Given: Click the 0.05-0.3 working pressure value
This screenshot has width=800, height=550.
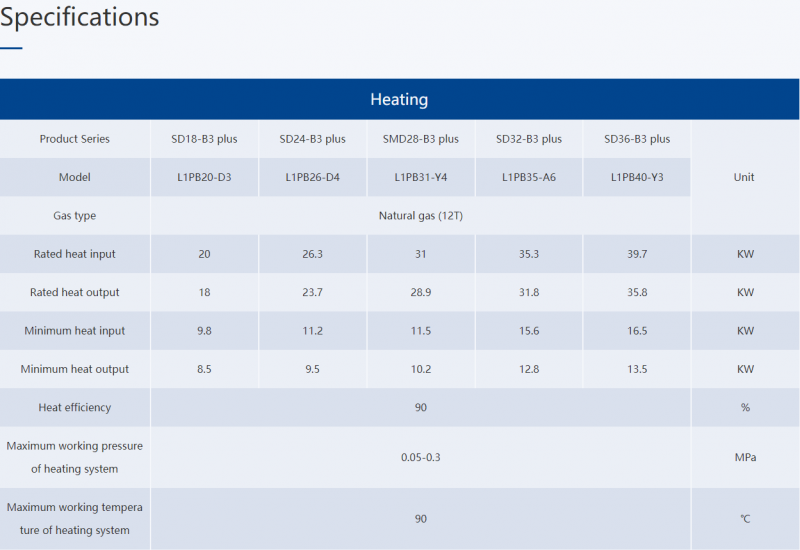Looking at the screenshot, I should coord(420,457).
